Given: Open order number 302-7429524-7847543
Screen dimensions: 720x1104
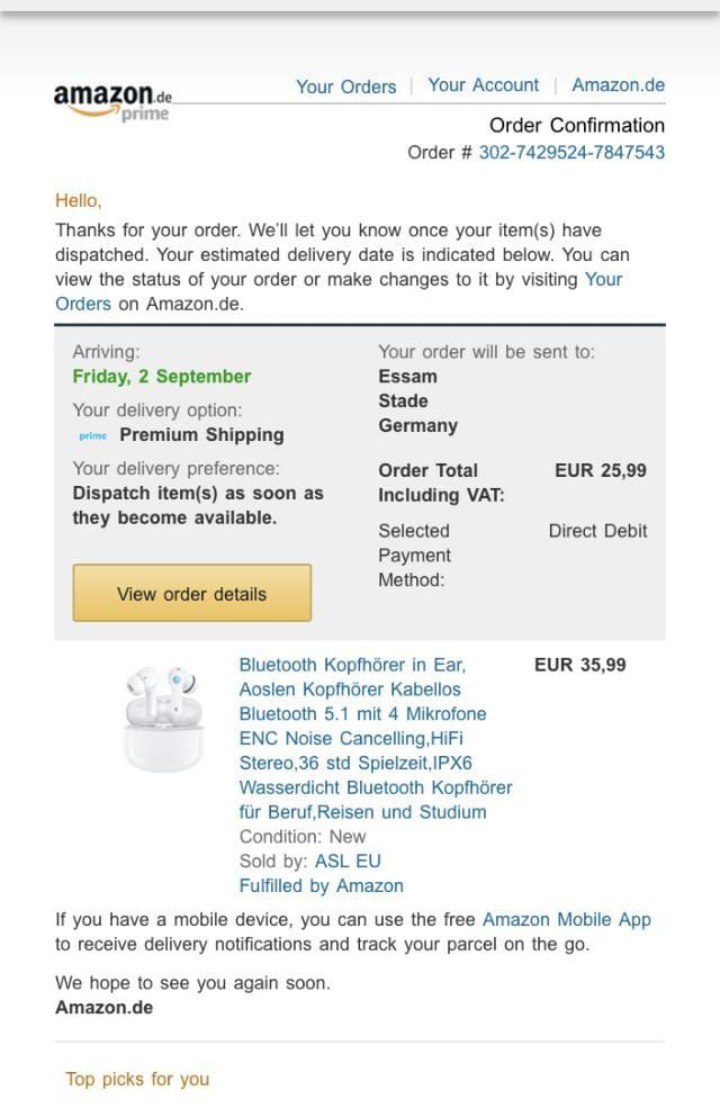Looking at the screenshot, I should tap(572, 152).
